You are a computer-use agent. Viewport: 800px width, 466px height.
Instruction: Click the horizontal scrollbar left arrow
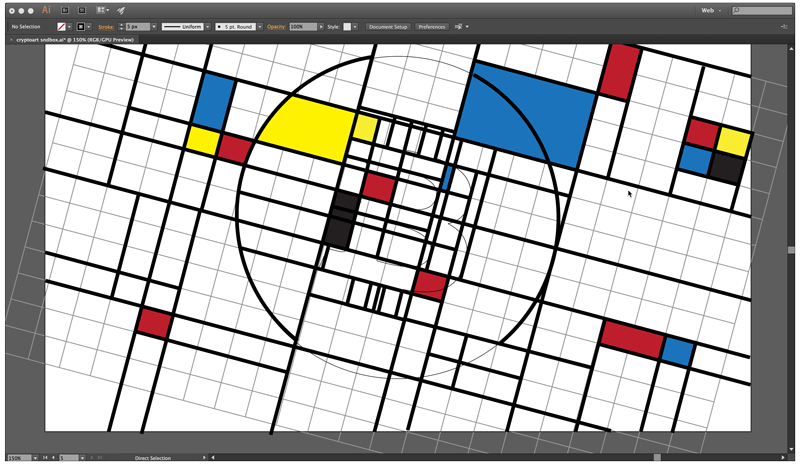pyautogui.click(x=213, y=458)
